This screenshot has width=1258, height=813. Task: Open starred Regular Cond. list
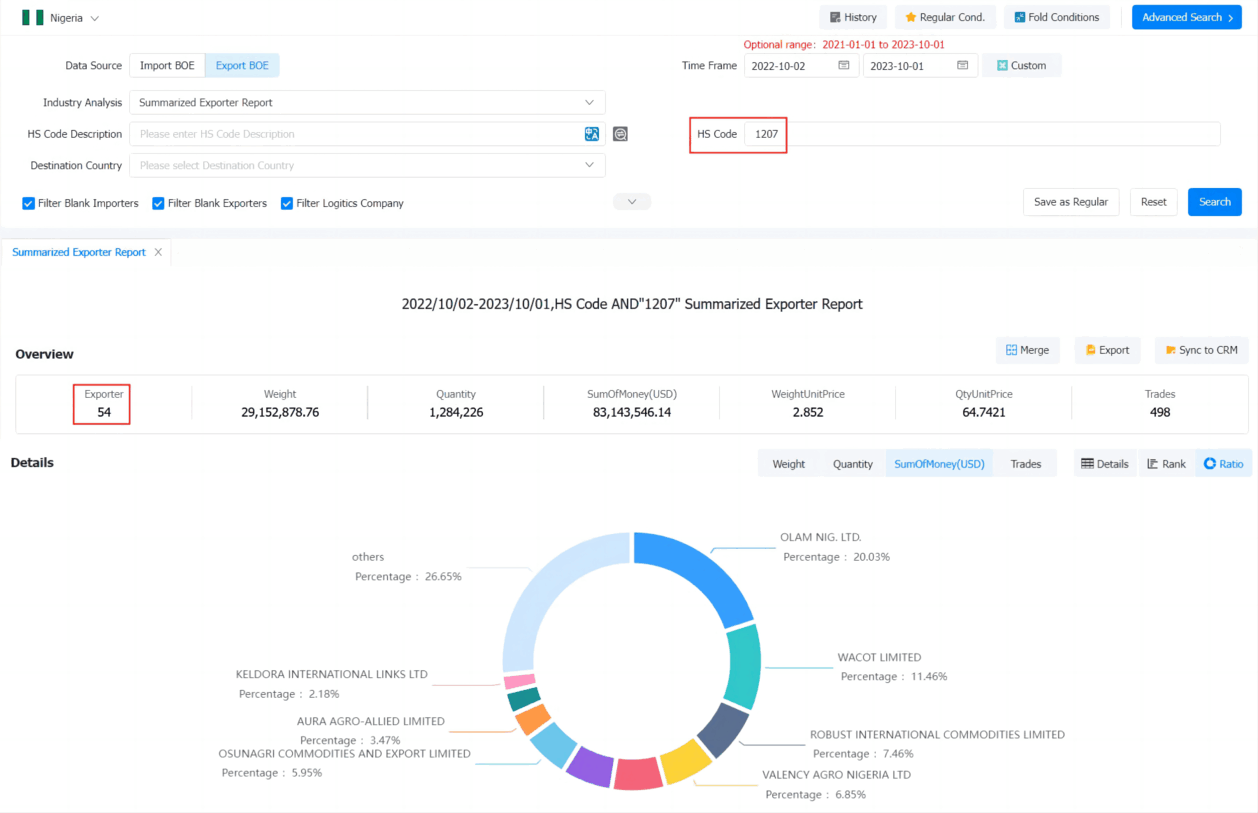pyautogui.click(x=945, y=17)
